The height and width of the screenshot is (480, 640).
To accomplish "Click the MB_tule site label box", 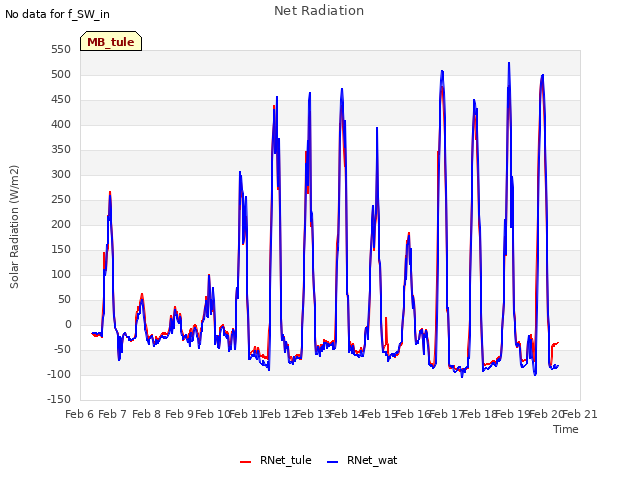I will 111,41.
